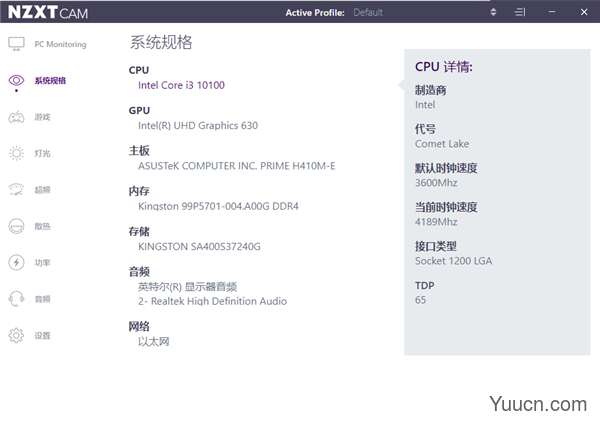
Task: Click the Default active profile name
Action: coord(368,13)
